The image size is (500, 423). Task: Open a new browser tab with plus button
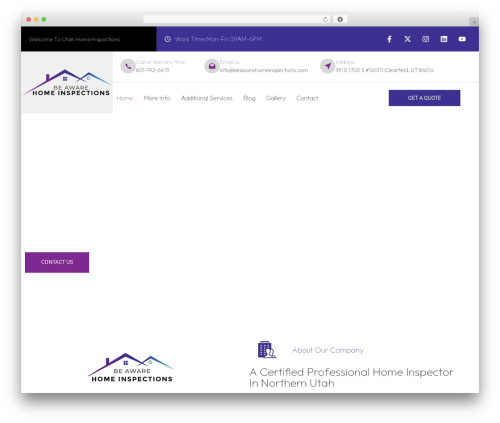click(x=474, y=22)
